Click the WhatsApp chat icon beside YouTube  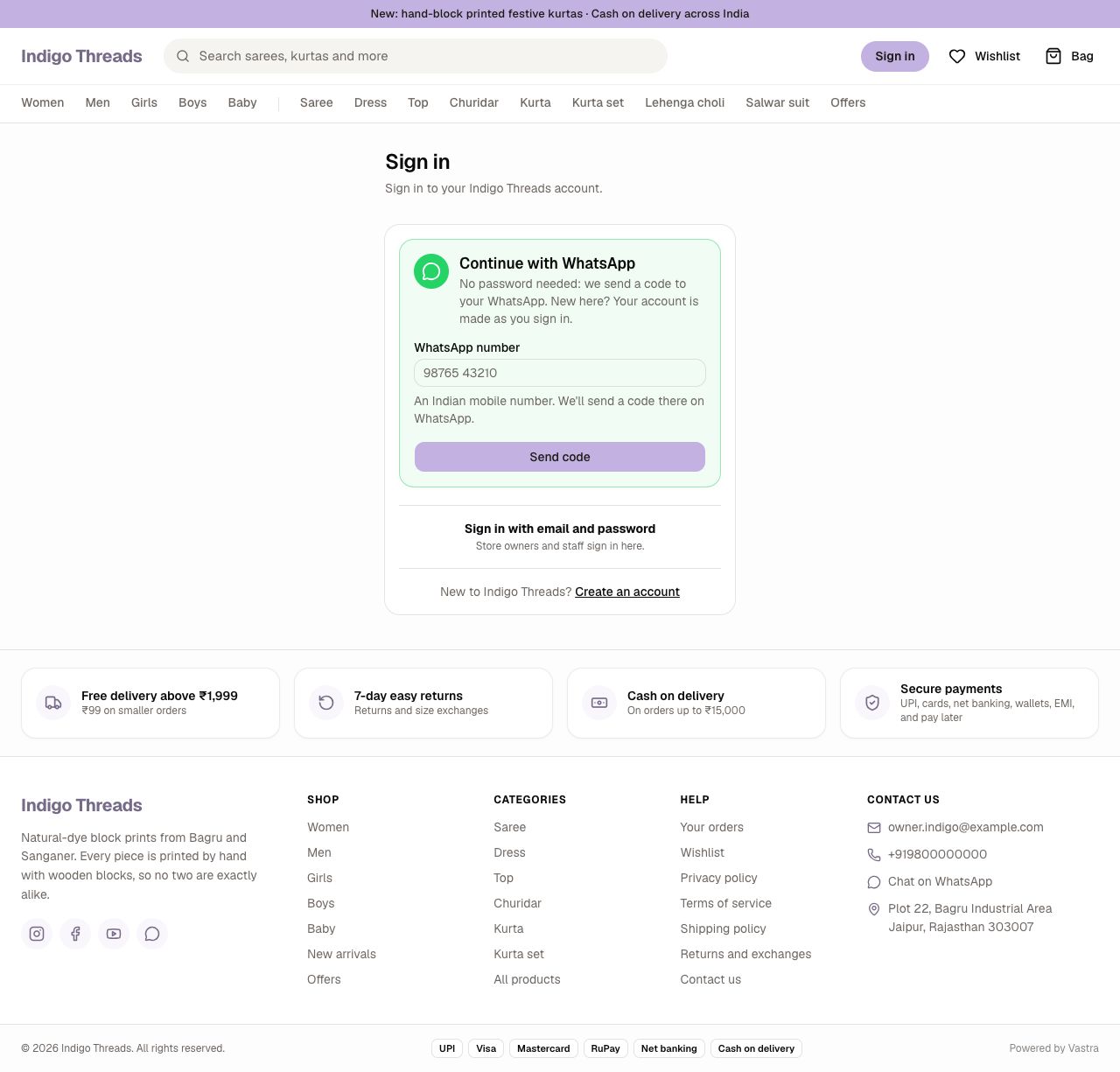coord(152,934)
